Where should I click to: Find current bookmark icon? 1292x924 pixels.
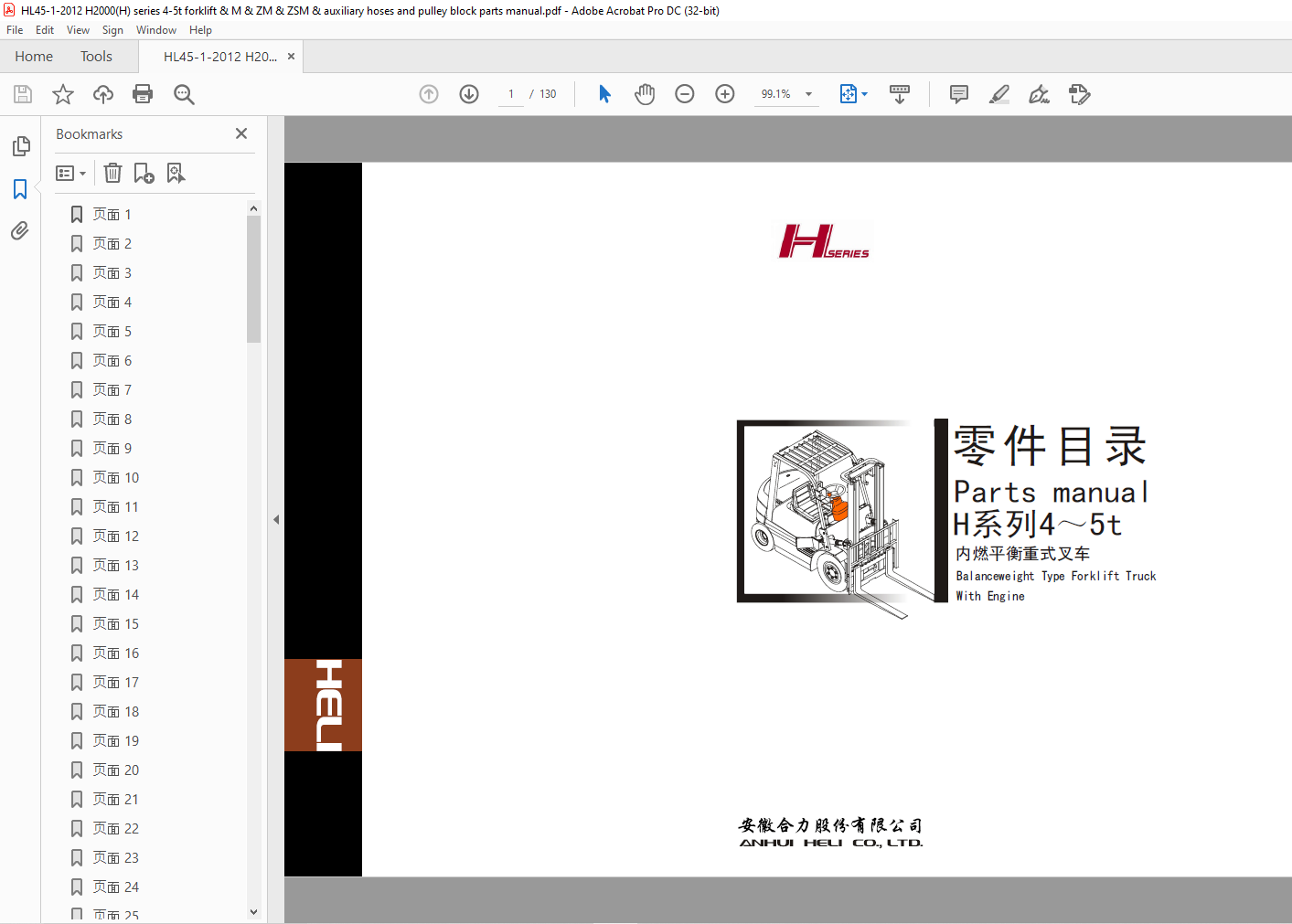click(176, 173)
